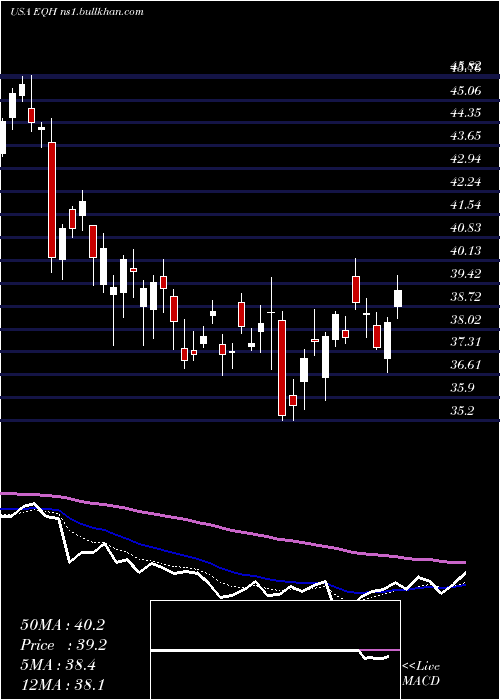The image size is (500, 700).
Task: Click the '<<Live MACD' label
Action: coord(421,673)
